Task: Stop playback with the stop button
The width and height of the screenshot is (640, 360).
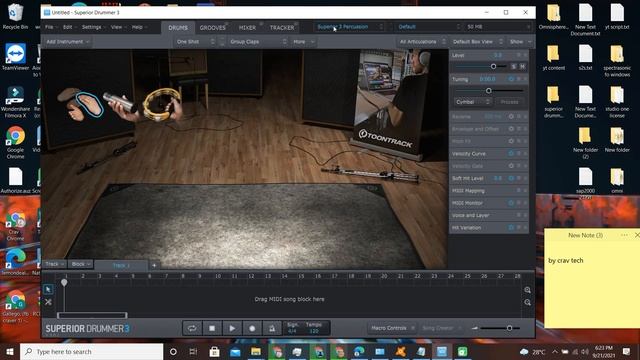Action: pyautogui.click(x=212, y=328)
